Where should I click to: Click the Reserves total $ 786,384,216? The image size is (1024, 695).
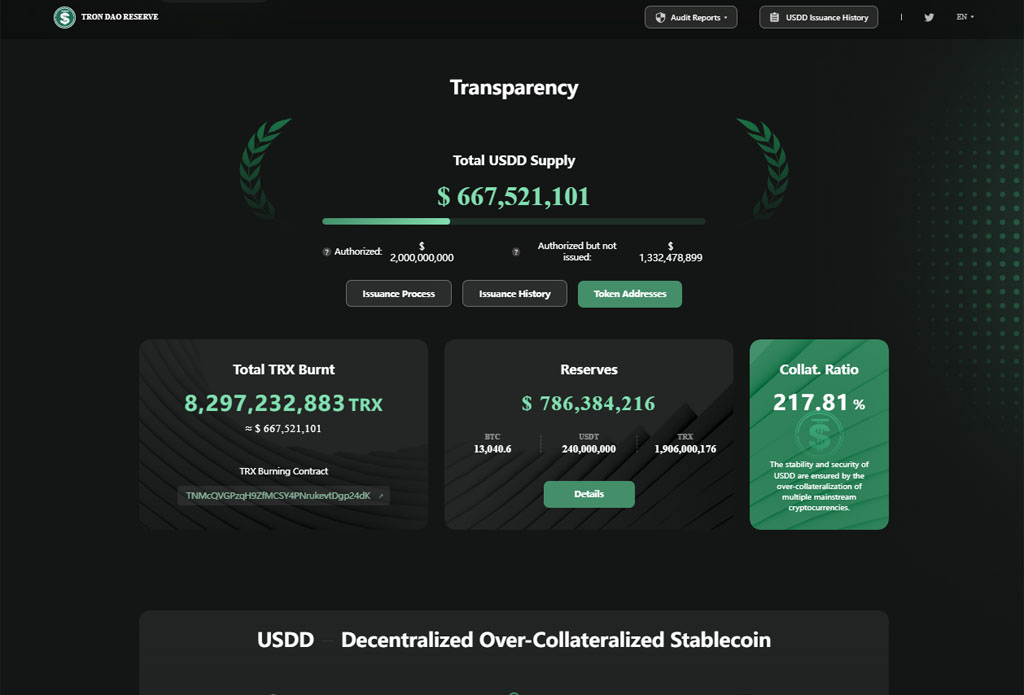click(x=588, y=404)
